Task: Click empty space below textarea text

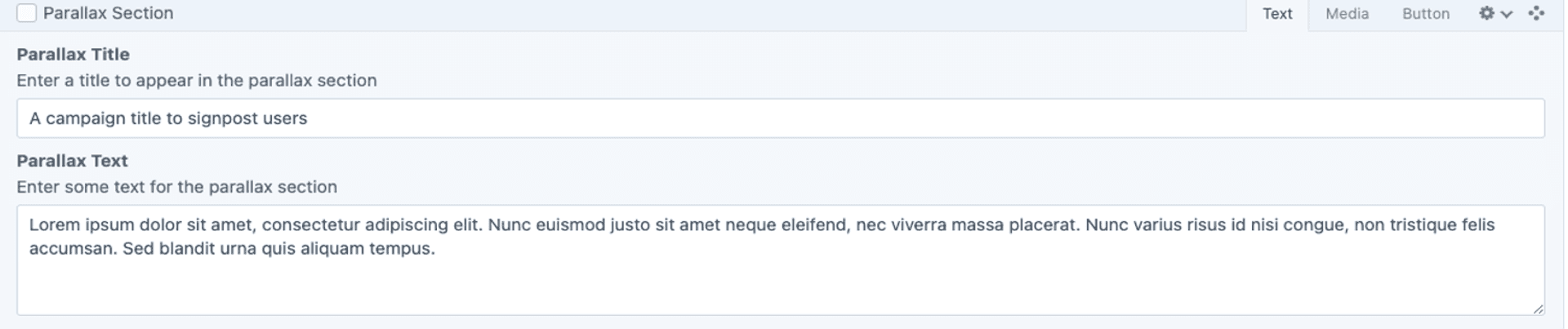Action: click(780, 287)
